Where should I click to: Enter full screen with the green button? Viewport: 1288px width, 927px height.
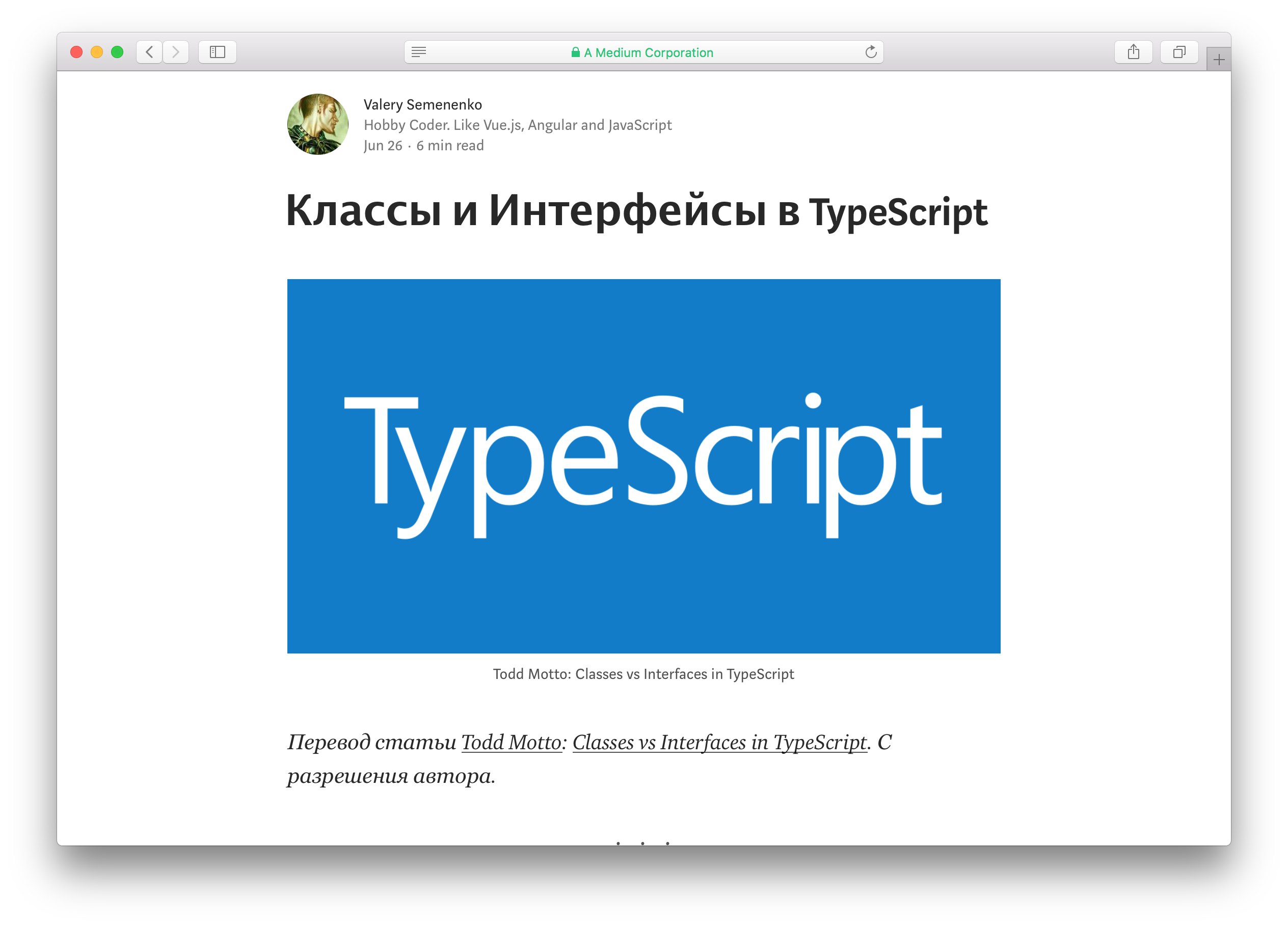118,52
